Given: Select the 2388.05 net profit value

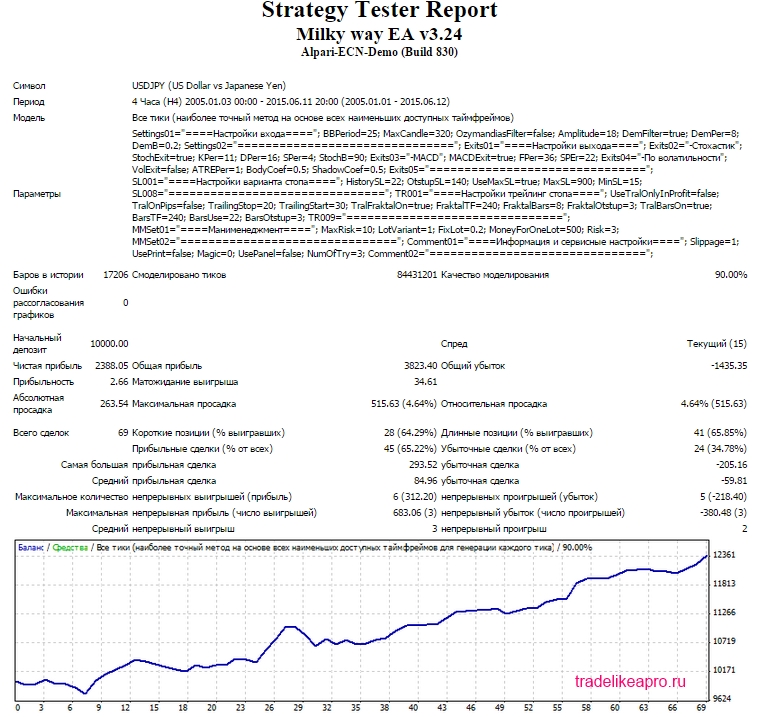Looking at the screenshot, I should pyautogui.click(x=112, y=366).
